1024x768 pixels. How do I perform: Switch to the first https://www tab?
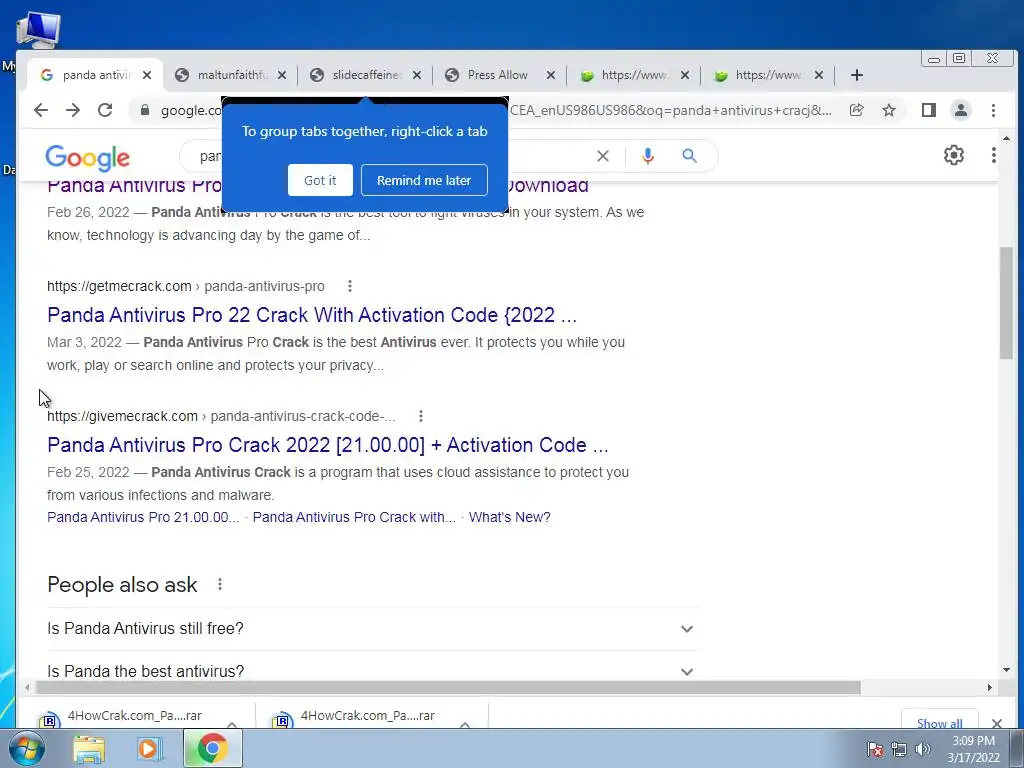point(632,75)
